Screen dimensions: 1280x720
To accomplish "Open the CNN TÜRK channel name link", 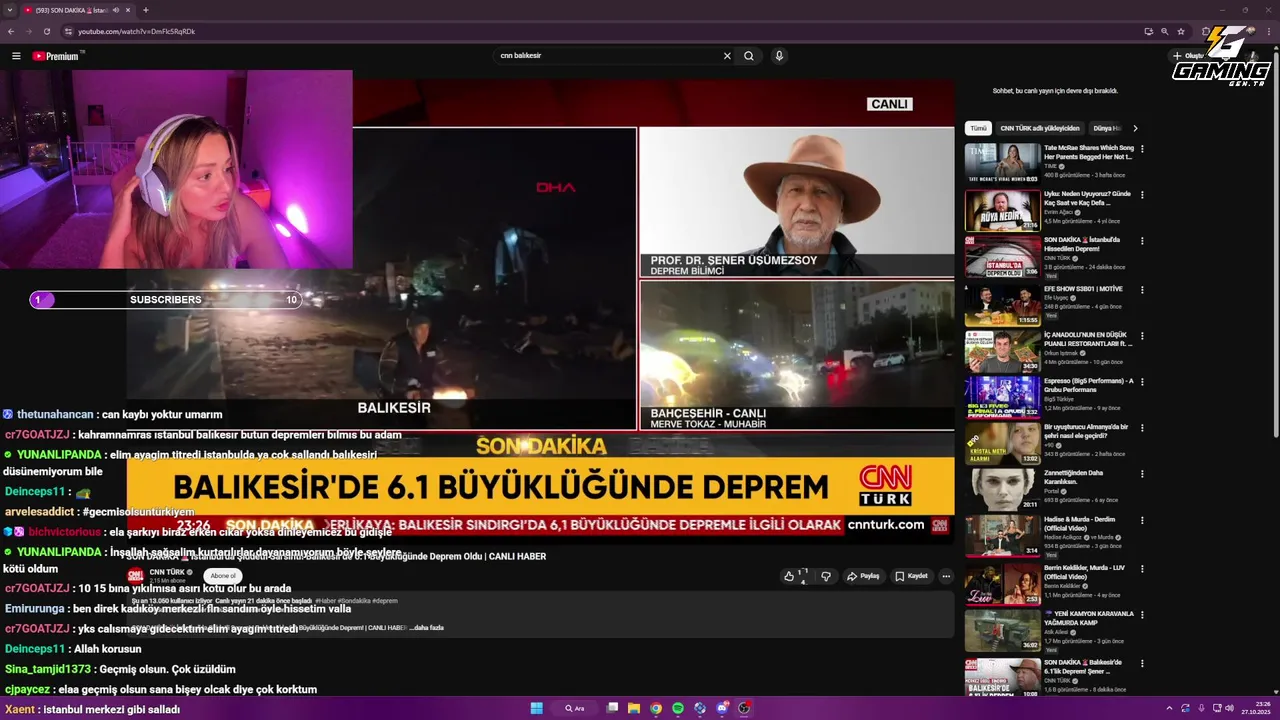I will pos(167,572).
